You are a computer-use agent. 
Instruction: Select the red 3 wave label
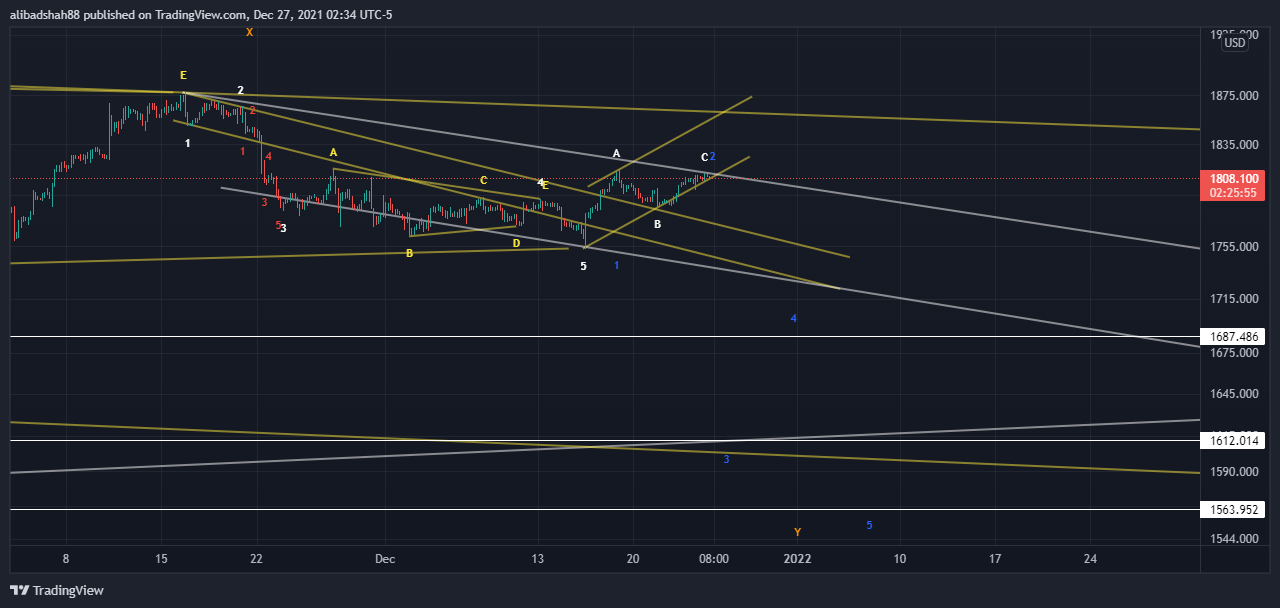click(264, 202)
